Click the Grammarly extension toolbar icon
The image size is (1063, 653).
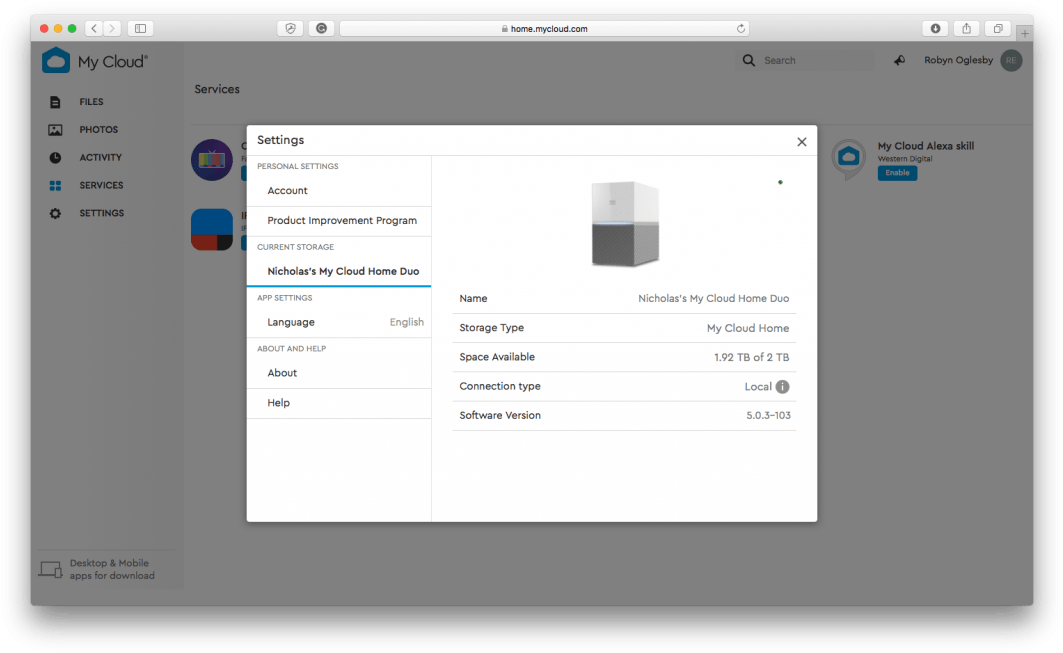[x=321, y=28]
